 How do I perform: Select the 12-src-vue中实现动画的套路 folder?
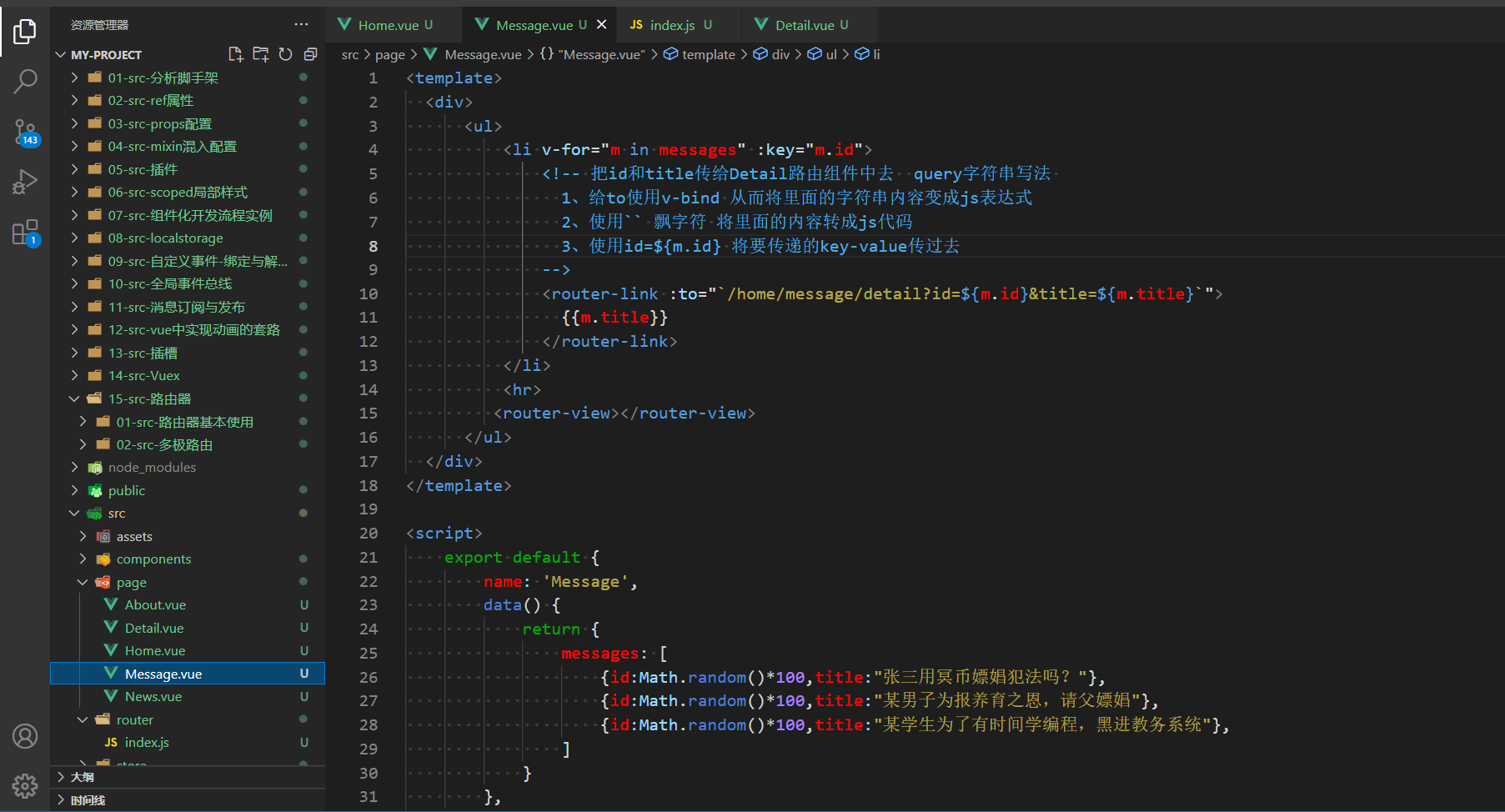(x=188, y=329)
